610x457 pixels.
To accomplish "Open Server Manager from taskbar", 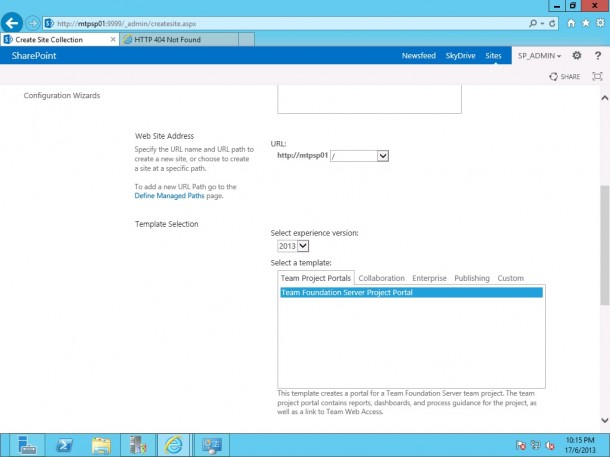I will (27, 445).
